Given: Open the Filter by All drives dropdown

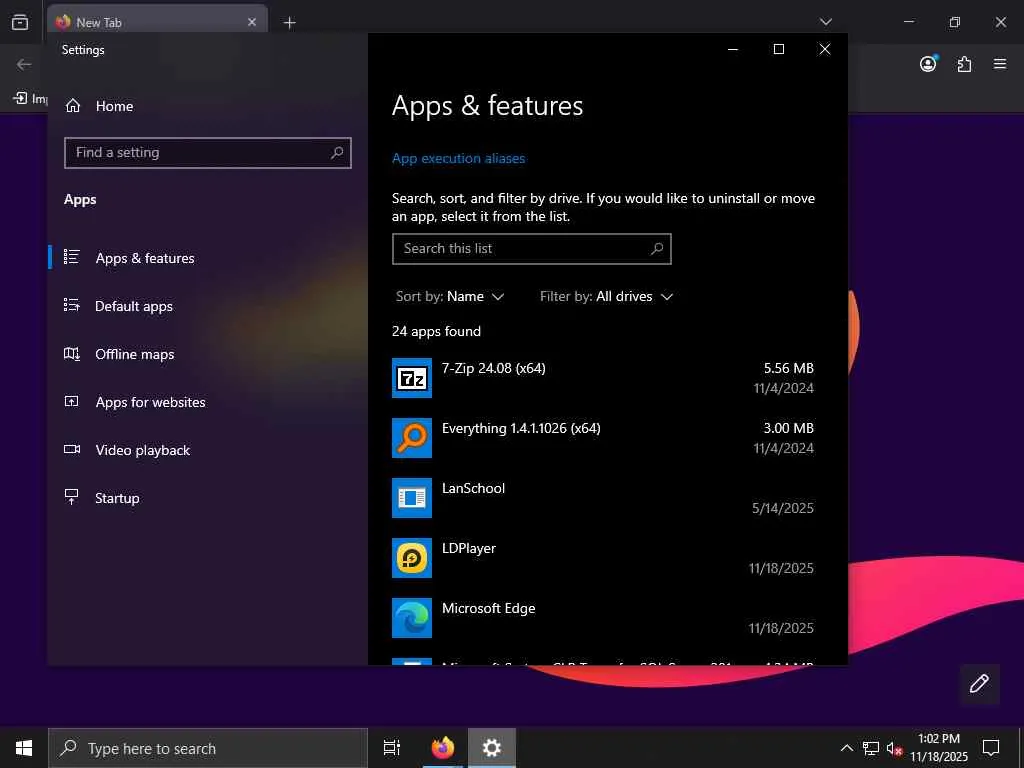Looking at the screenshot, I should (x=606, y=296).
